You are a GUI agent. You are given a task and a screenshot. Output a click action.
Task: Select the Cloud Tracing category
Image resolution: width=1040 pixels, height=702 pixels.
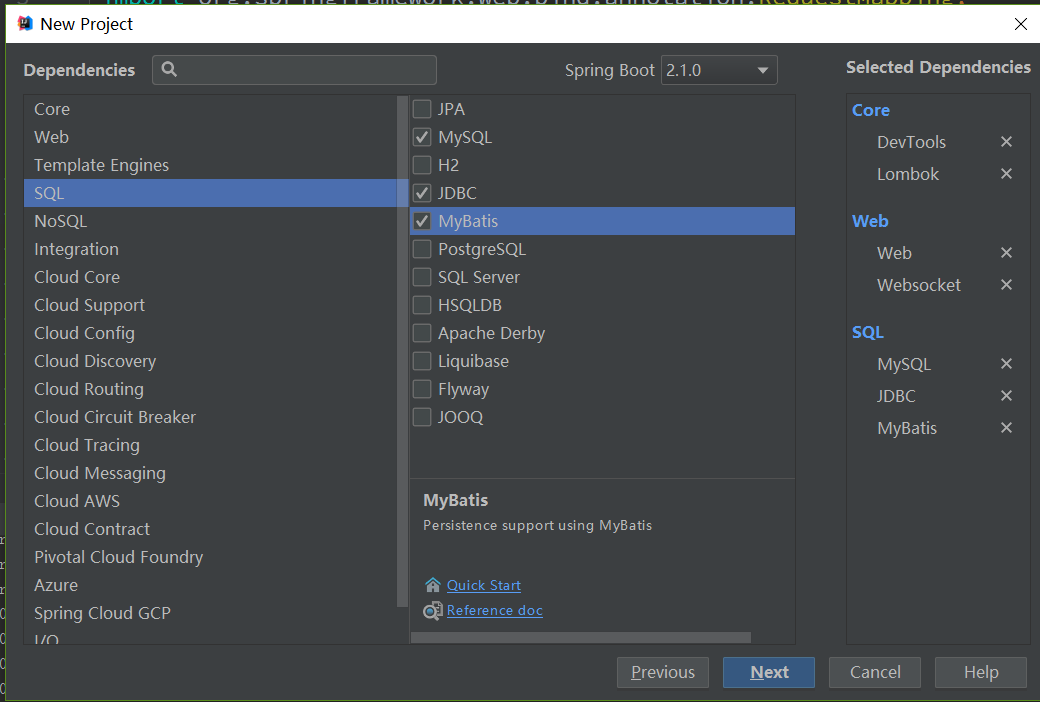coord(210,445)
